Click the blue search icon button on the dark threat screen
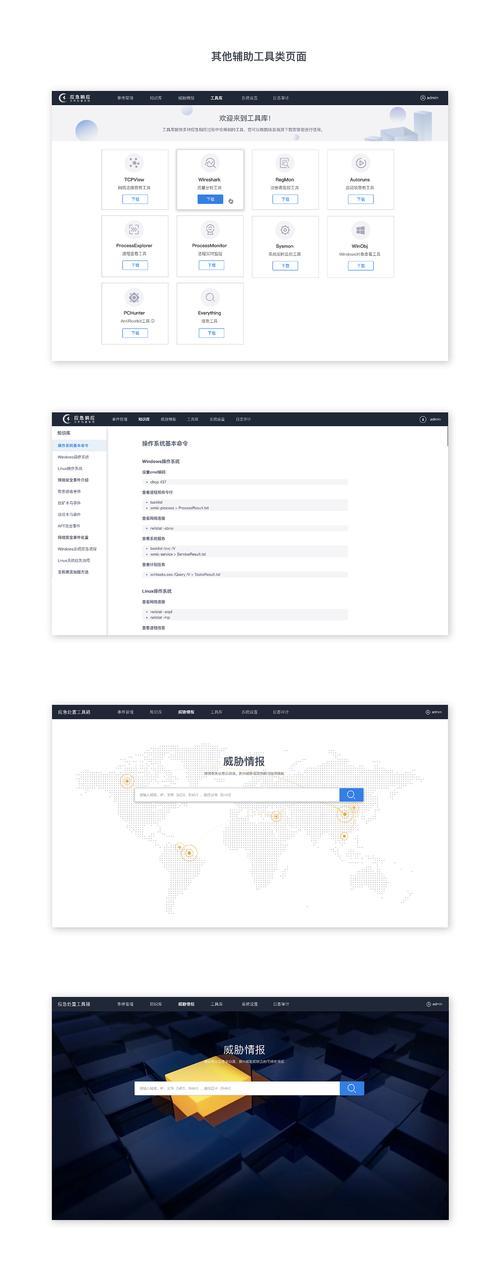This screenshot has height=1263, width=500. 352,1088
